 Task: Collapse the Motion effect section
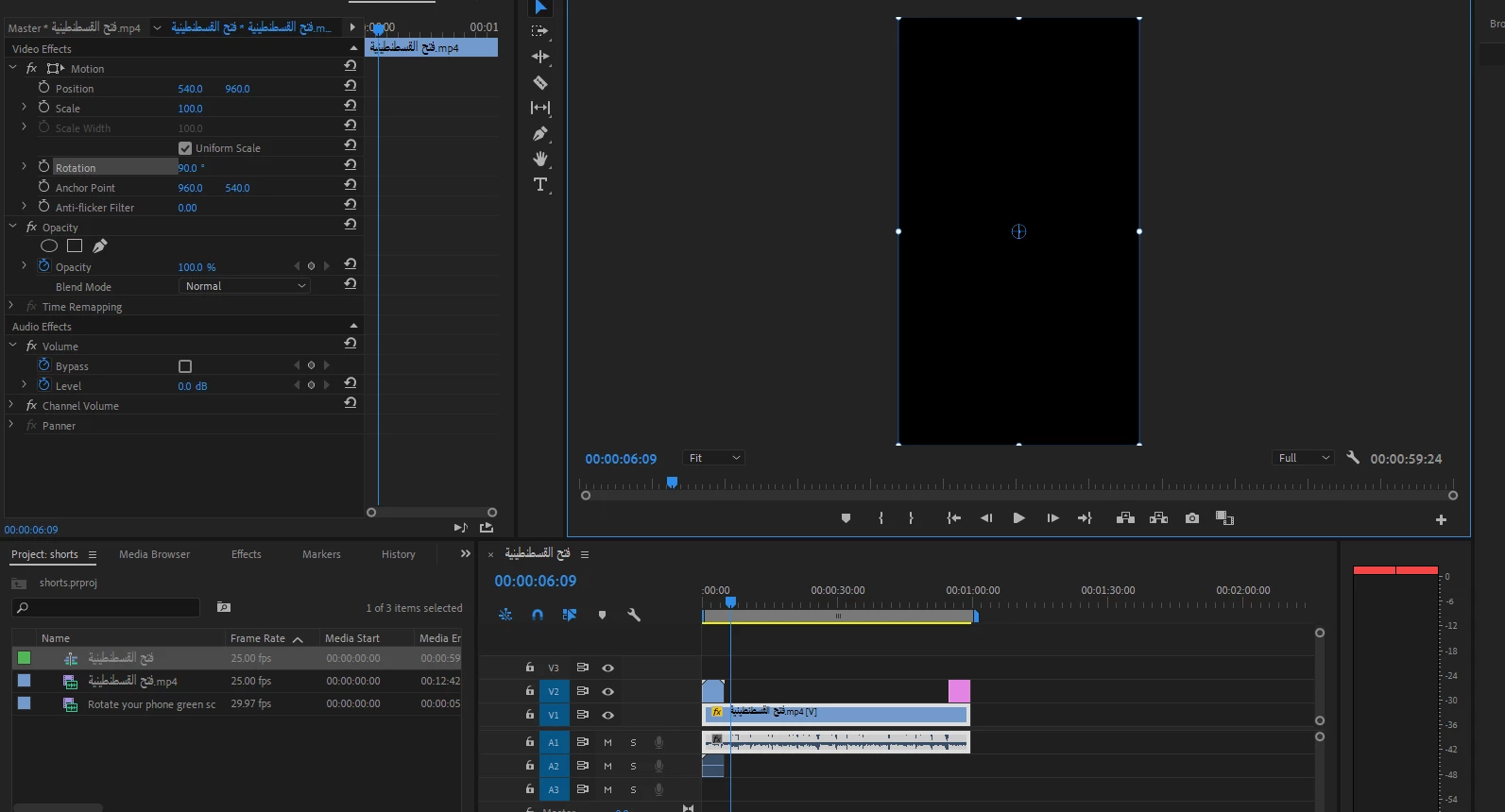tap(13, 68)
